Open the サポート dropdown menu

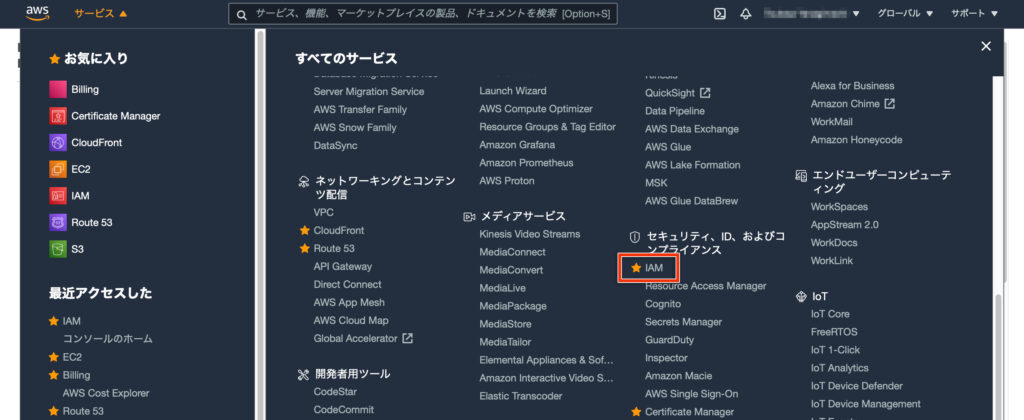tap(974, 14)
